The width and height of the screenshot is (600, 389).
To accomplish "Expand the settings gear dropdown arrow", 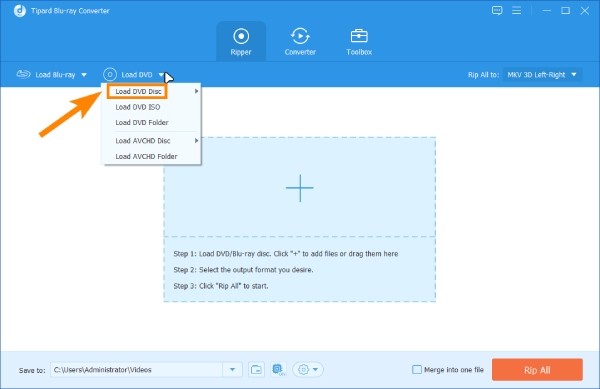I will coord(316,369).
